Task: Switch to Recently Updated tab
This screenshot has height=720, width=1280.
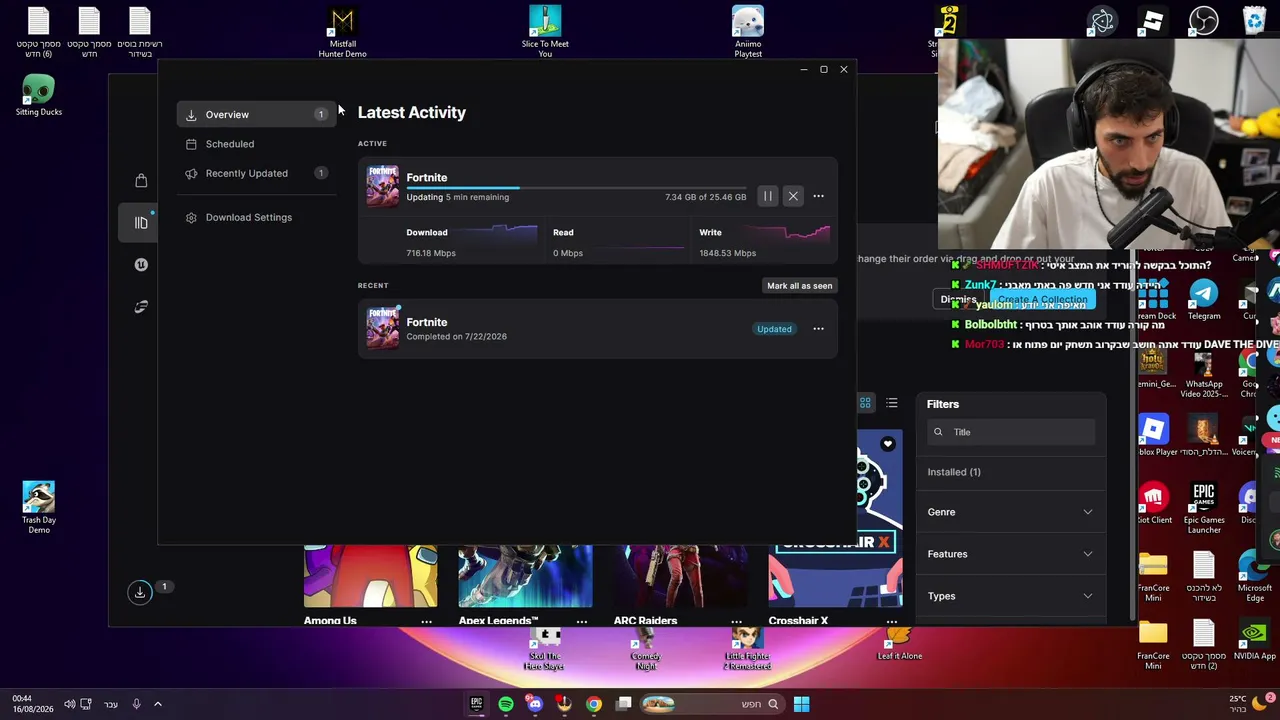Action: point(255,173)
